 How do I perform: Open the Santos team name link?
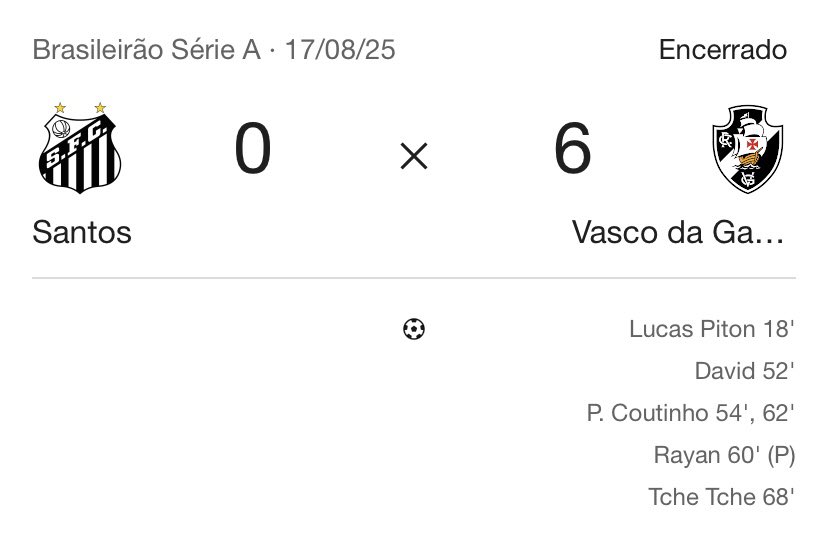tap(82, 232)
